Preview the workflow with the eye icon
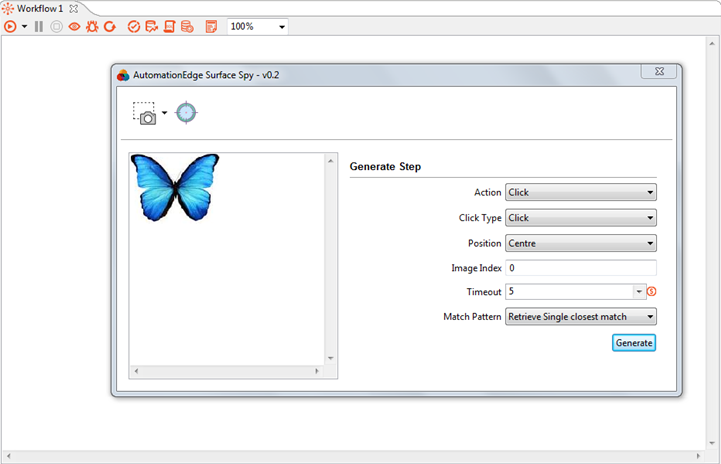This screenshot has width=721, height=464. click(74, 27)
